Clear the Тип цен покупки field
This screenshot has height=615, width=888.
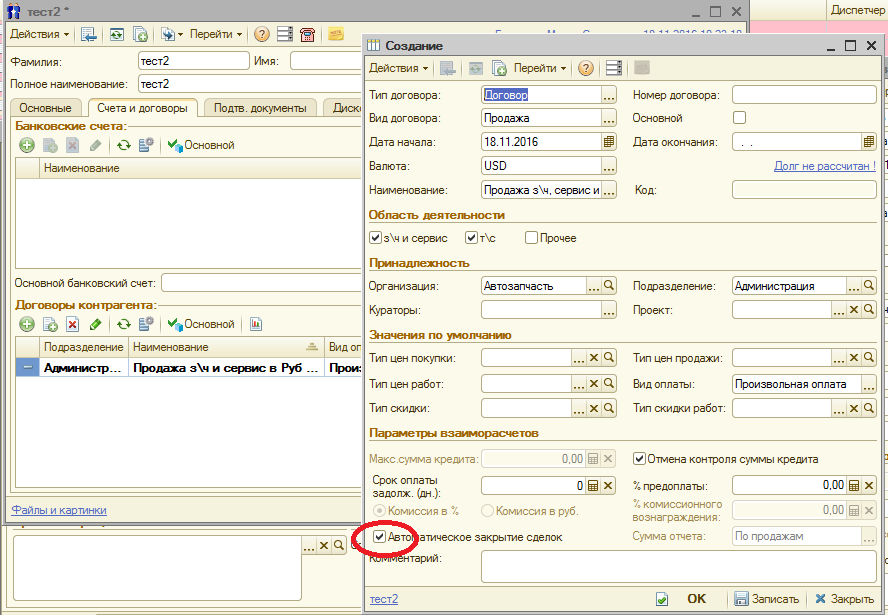tap(594, 358)
